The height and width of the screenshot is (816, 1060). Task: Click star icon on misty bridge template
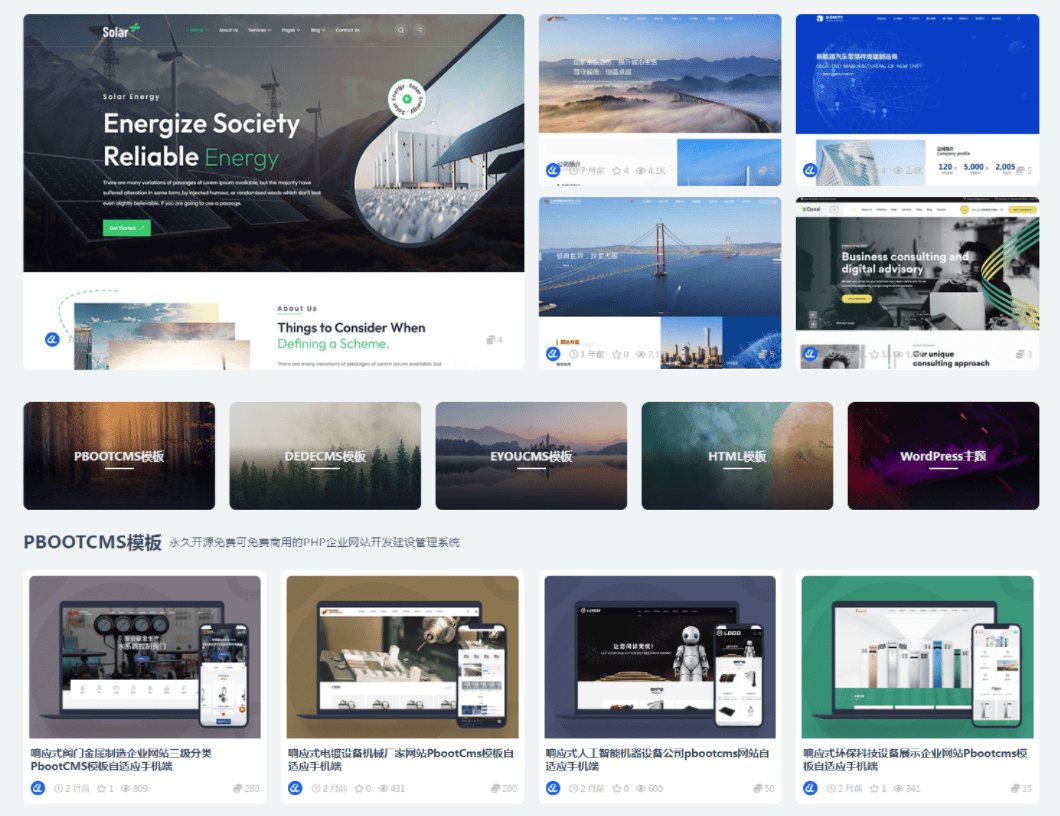[617, 171]
